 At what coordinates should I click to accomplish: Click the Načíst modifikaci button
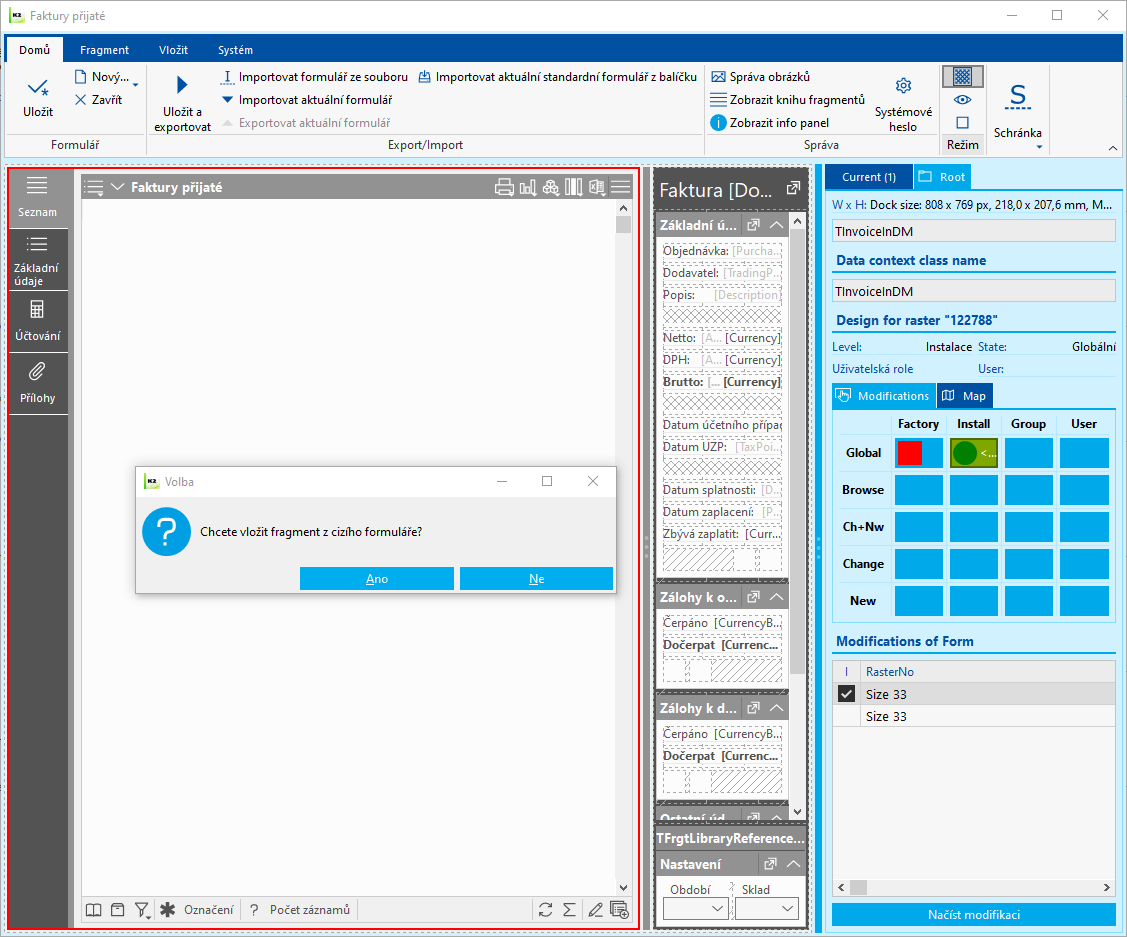click(973, 914)
